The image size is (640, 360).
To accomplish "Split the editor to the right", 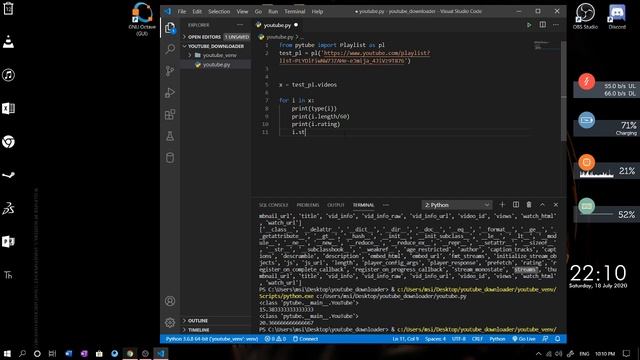I will 542,25.
